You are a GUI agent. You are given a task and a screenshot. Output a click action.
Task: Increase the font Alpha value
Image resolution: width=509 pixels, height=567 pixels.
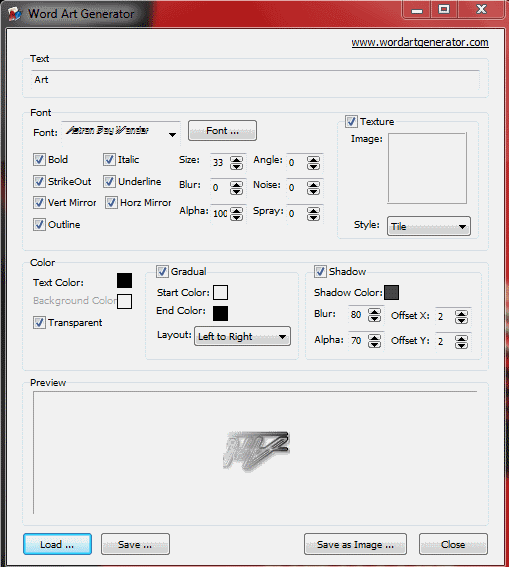pos(236,210)
